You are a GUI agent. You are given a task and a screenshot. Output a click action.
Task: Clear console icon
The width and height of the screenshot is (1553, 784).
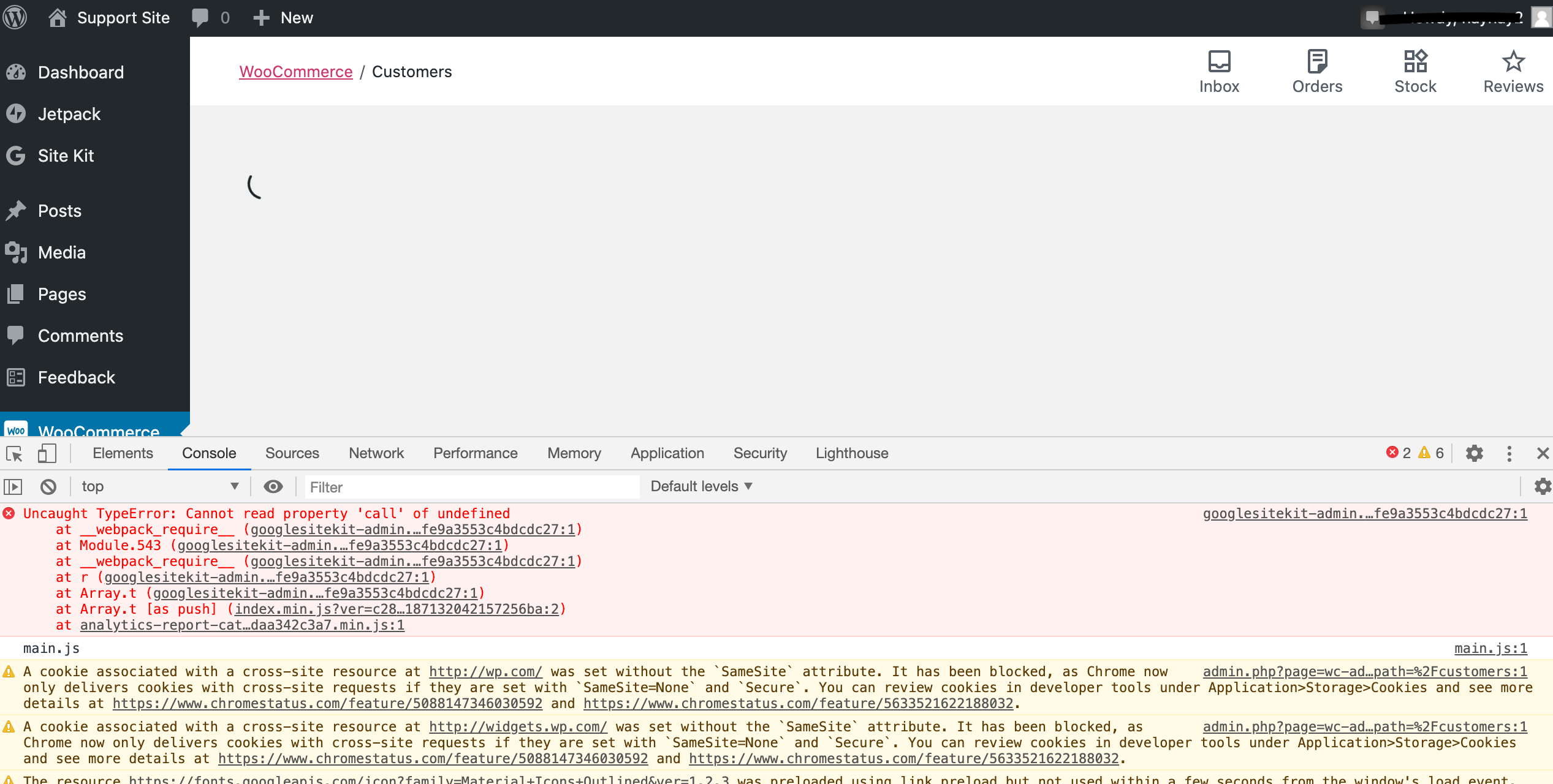pos(48,486)
